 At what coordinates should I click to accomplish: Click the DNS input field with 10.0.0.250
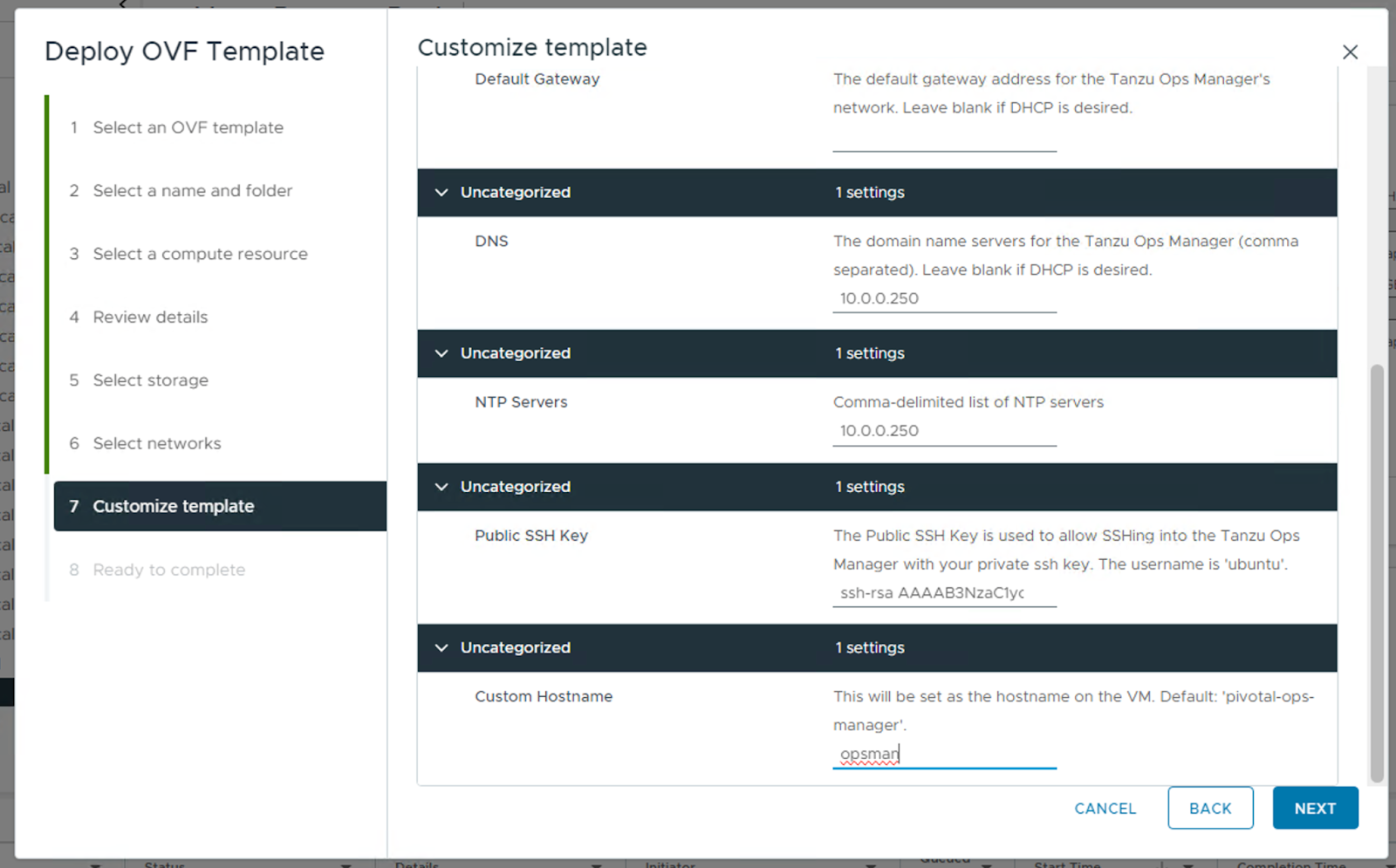coord(944,298)
